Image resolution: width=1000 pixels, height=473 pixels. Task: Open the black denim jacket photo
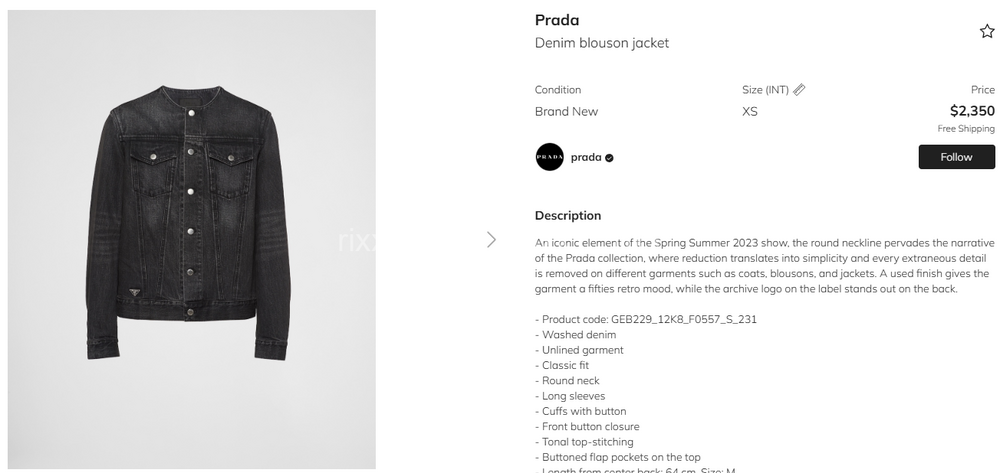[192, 240]
